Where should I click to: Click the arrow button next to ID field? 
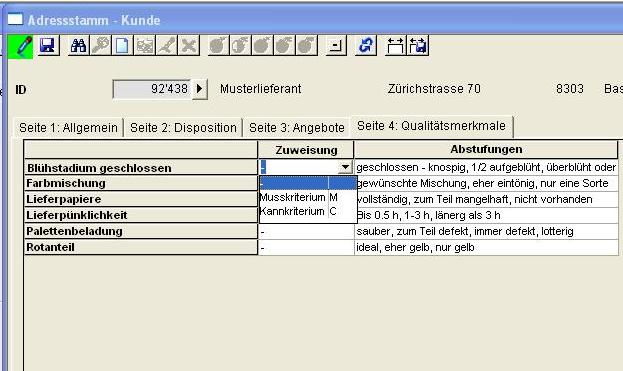pos(200,89)
